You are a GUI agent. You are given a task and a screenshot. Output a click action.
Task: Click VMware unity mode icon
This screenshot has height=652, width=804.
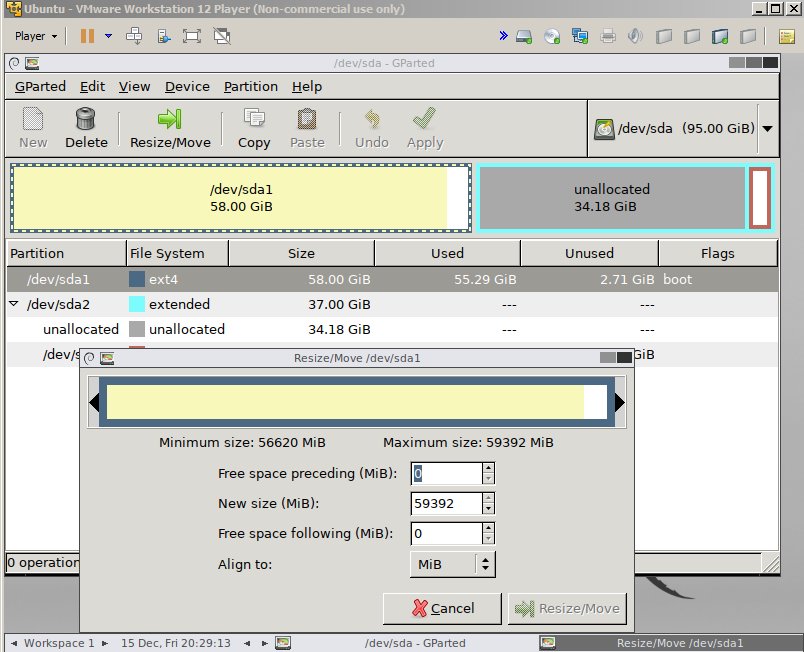coord(222,36)
